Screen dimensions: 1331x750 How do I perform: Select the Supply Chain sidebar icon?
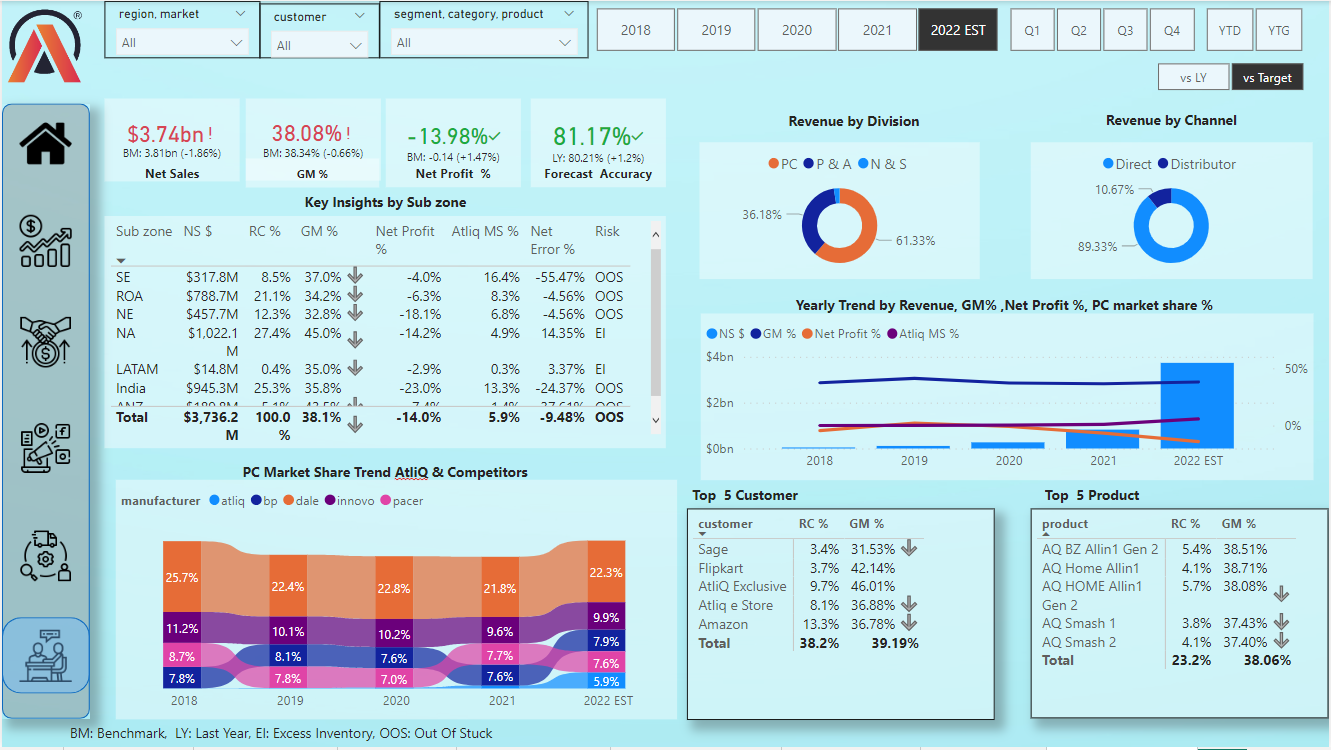[x=45, y=555]
